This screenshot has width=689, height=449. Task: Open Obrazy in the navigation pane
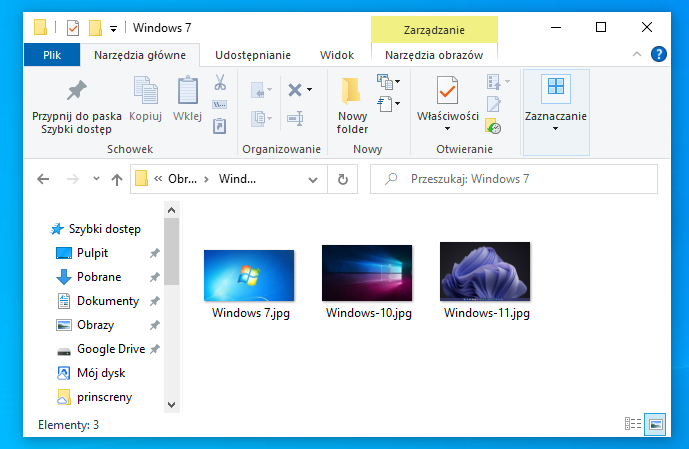[95, 325]
